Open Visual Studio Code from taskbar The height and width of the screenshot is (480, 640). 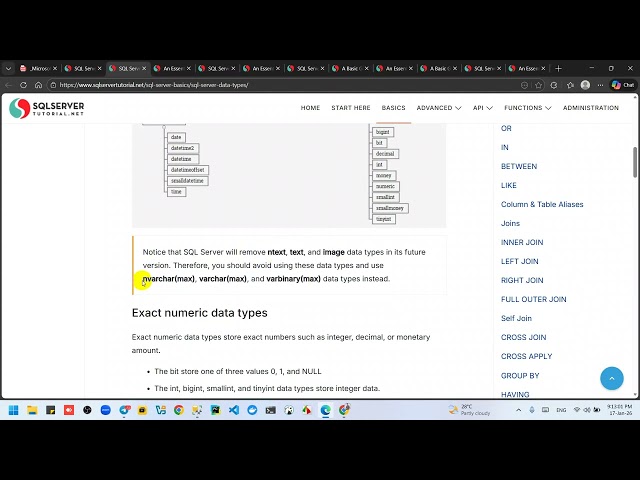[x=234, y=410]
